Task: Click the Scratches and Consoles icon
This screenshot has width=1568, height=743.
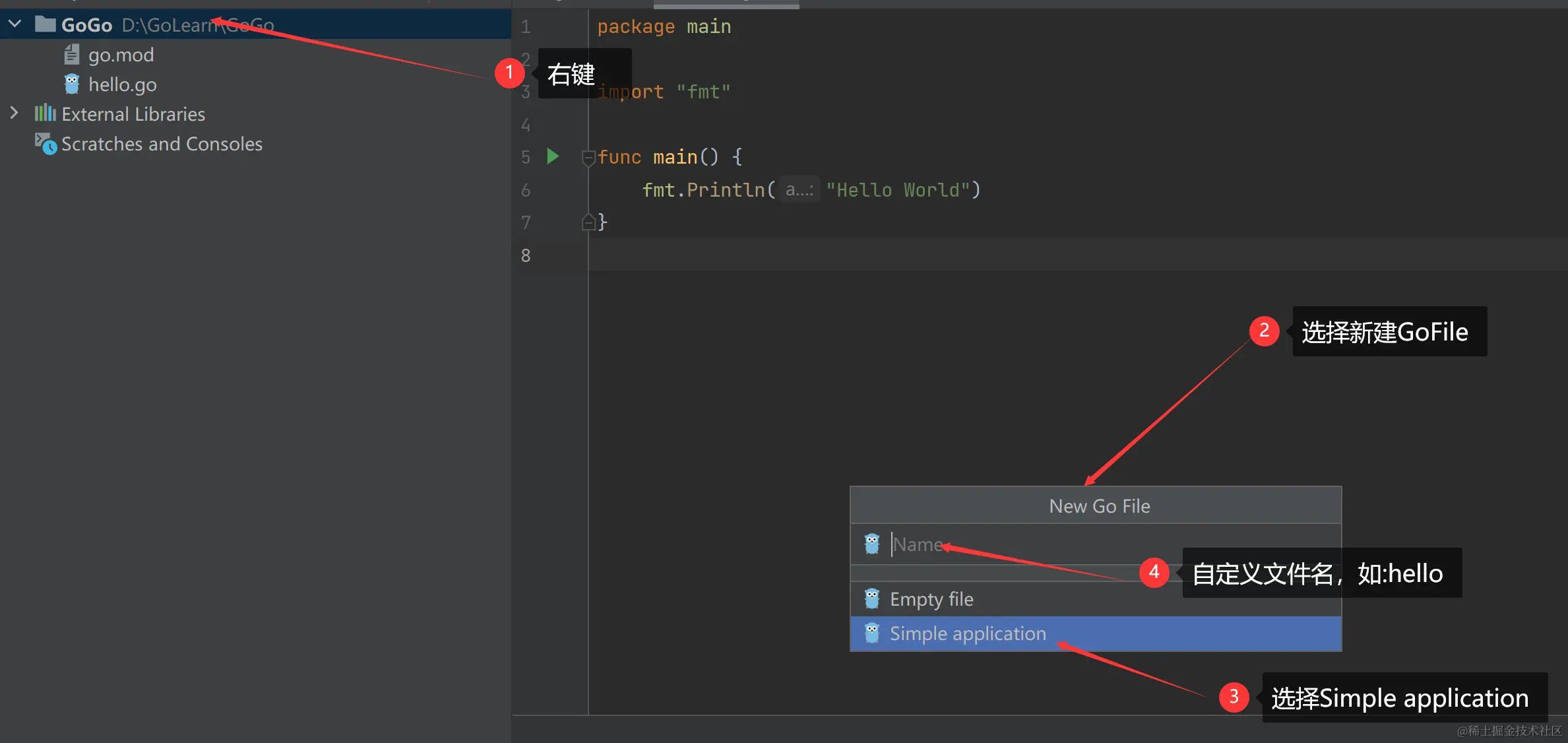Action: pyautogui.click(x=45, y=143)
